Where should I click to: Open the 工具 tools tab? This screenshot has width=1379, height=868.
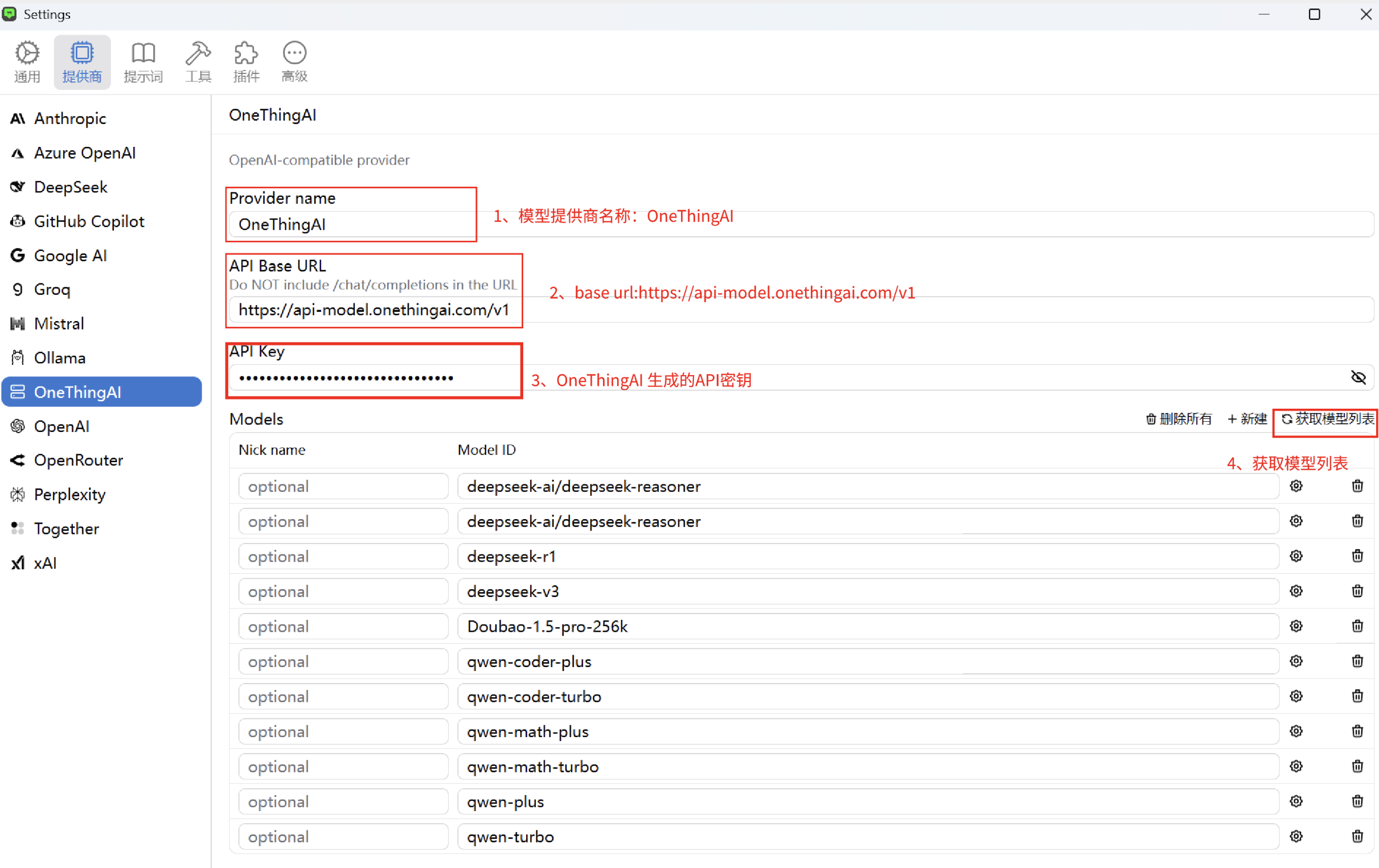[x=198, y=62]
